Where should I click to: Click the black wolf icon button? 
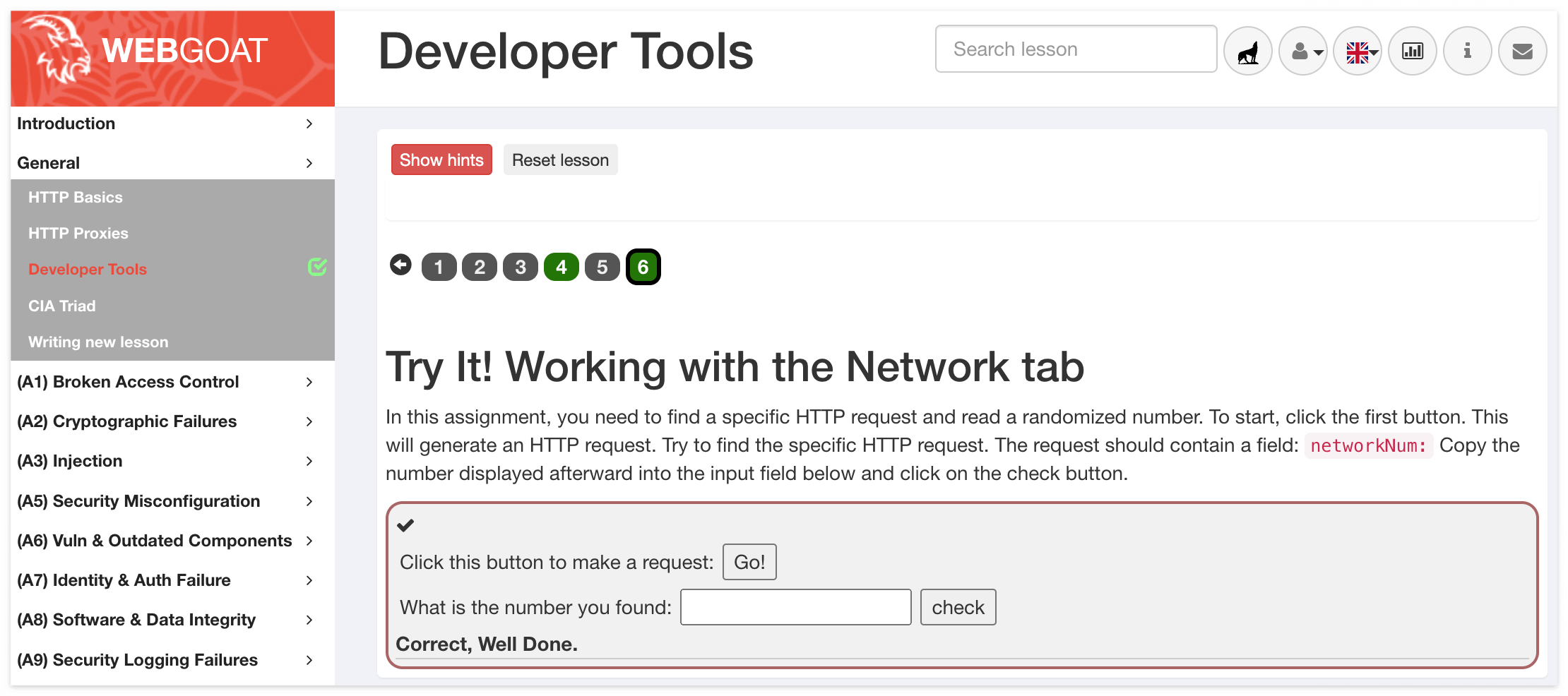[x=1248, y=51]
